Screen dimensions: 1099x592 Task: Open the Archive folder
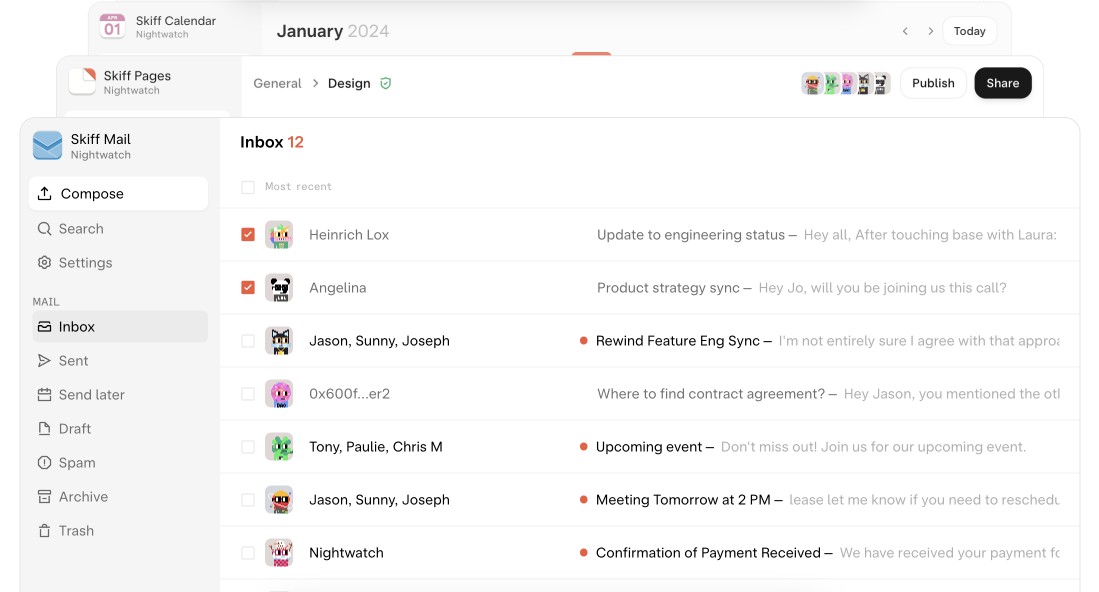pyautogui.click(x=120, y=497)
